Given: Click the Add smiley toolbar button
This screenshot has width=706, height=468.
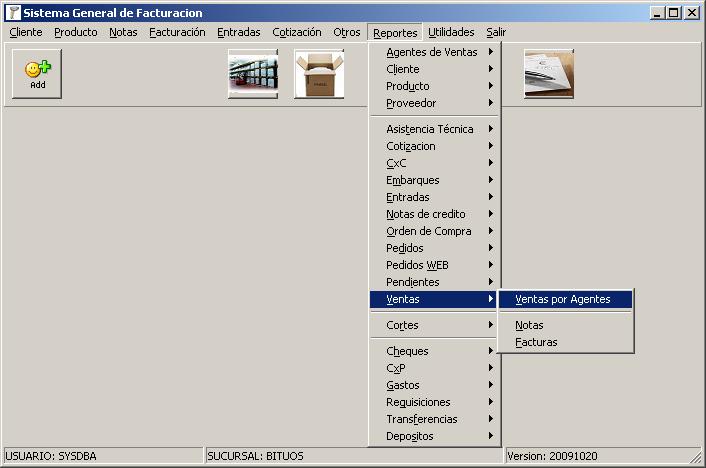Looking at the screenshot, I should click(x=37, y=74).
